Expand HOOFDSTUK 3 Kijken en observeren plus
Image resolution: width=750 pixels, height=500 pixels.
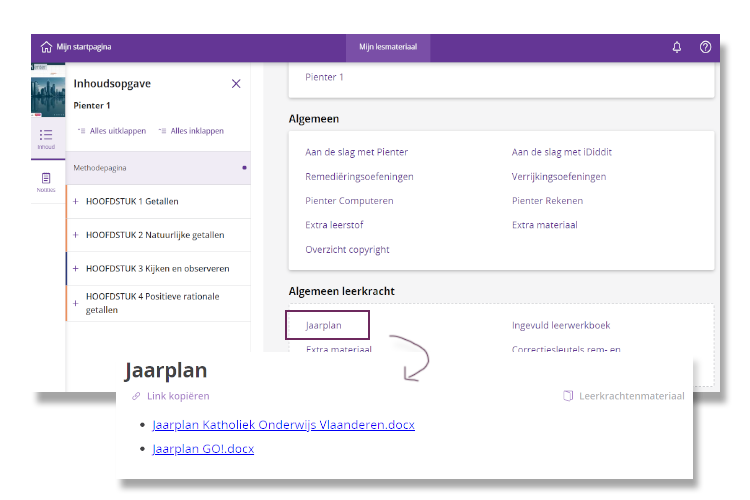76,268
